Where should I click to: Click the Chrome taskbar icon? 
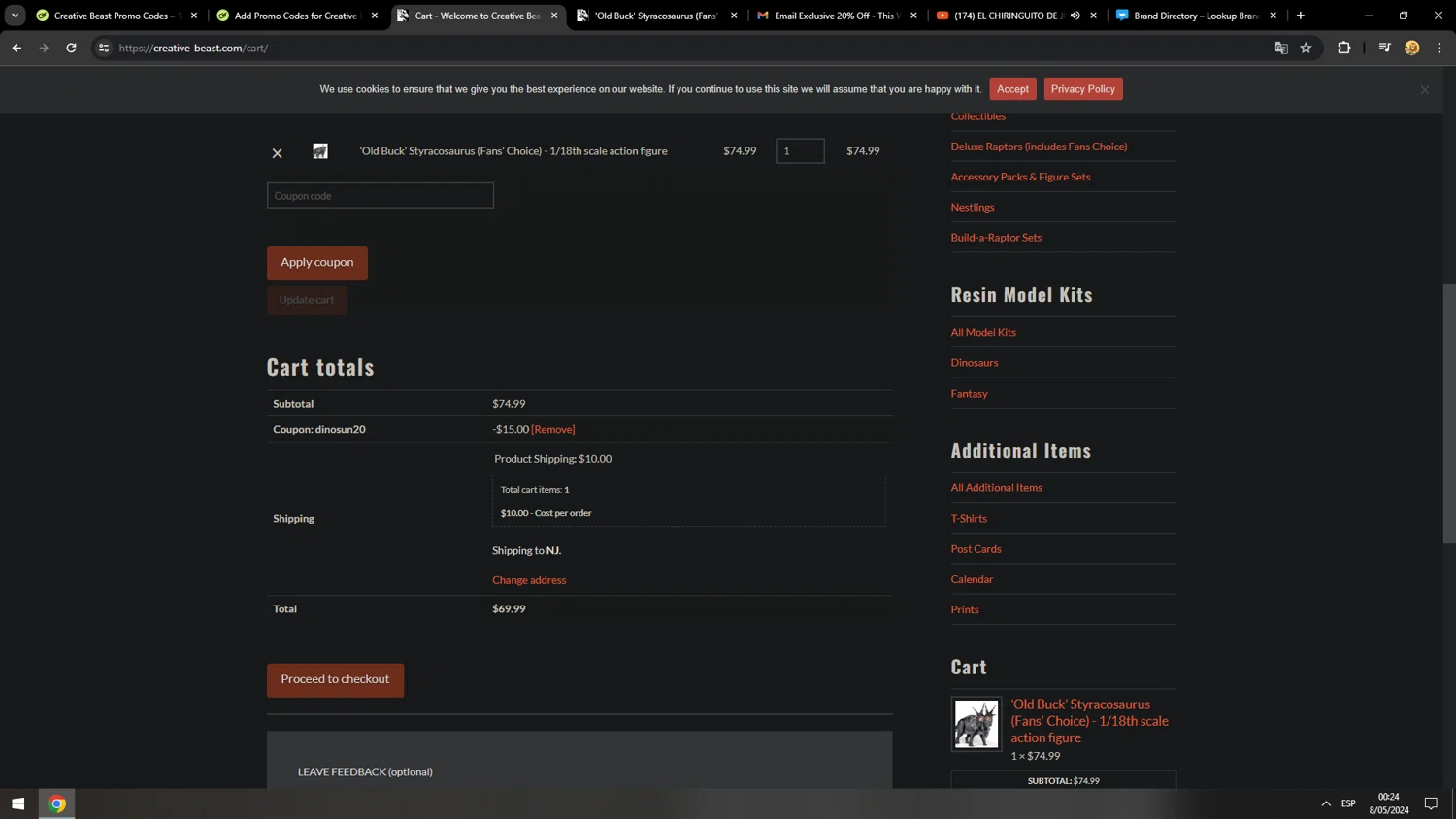point(56,803)
